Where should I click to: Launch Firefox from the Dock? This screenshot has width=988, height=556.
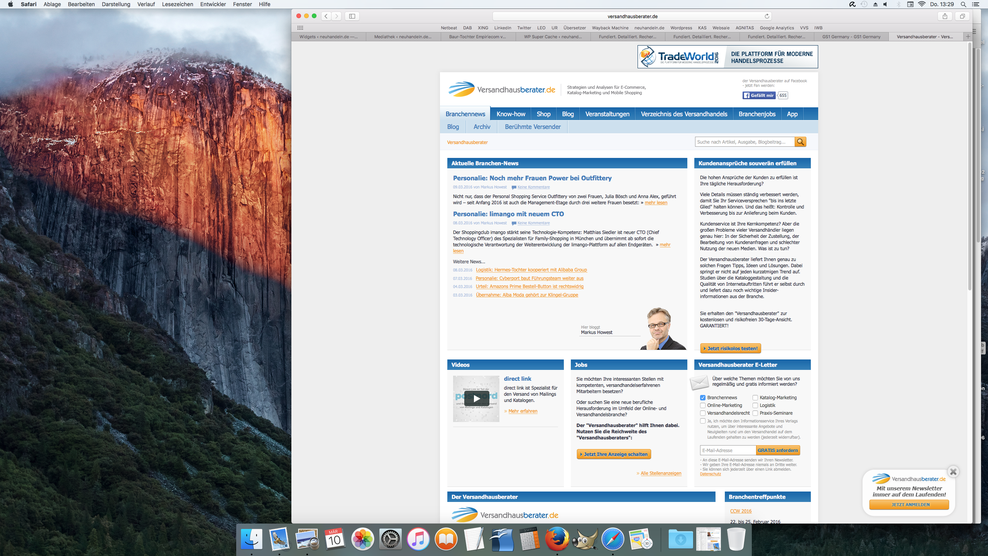(x=557, y=539)
